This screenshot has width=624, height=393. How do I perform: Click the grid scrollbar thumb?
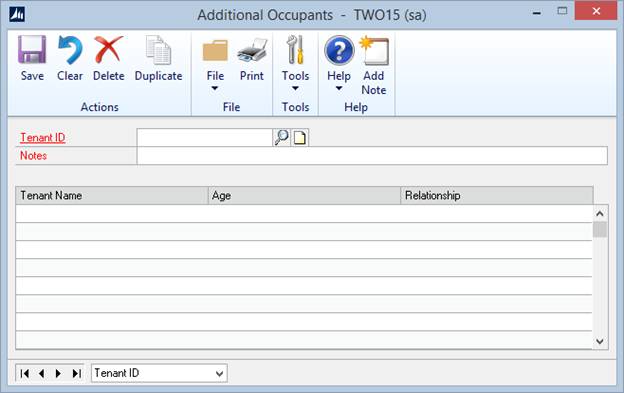tap(600, 230)
